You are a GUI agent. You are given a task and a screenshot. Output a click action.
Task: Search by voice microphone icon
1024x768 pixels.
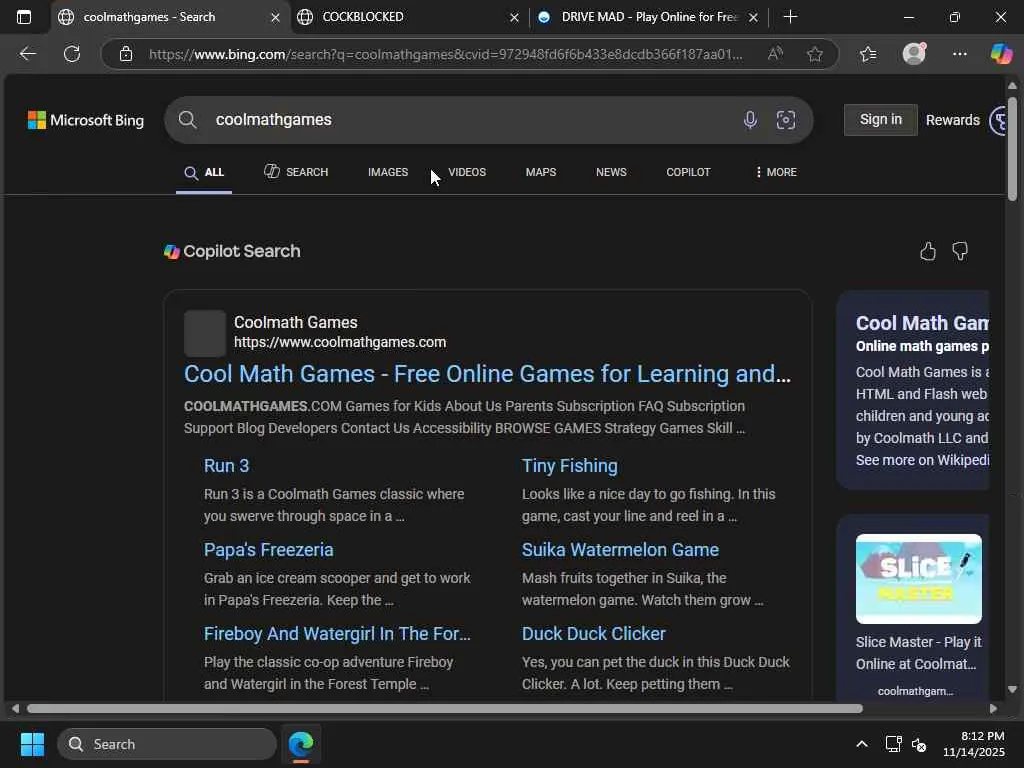point(750,120)
